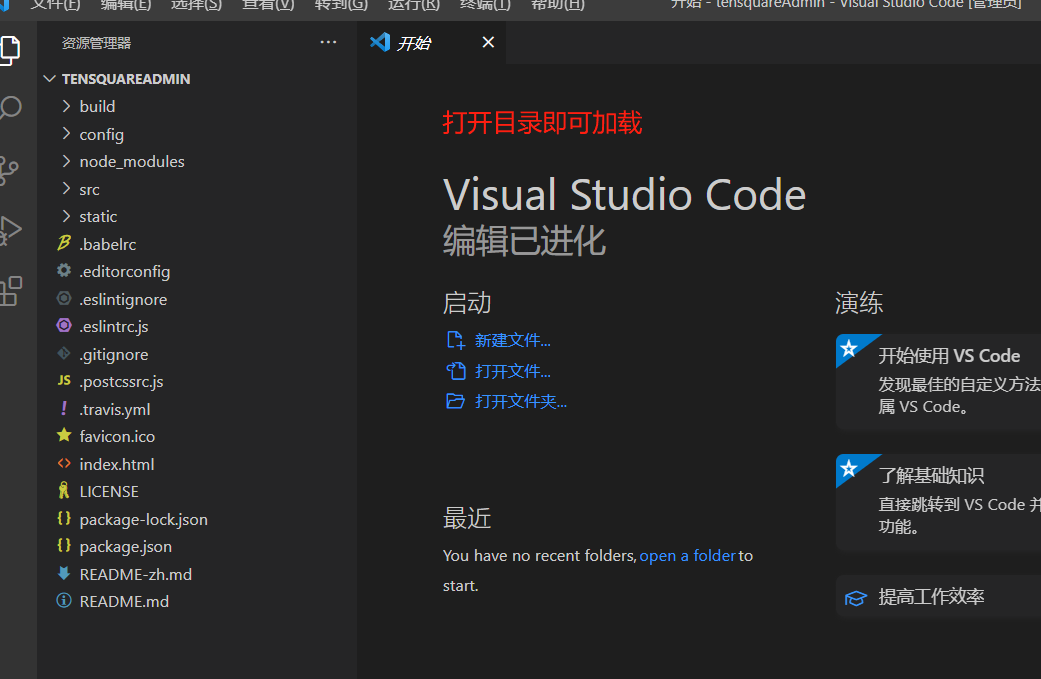This screenshot has height=679, width=1041.
Task: Expand the node_modules folder
Action: pyautogui.click(x=66, y=161)
